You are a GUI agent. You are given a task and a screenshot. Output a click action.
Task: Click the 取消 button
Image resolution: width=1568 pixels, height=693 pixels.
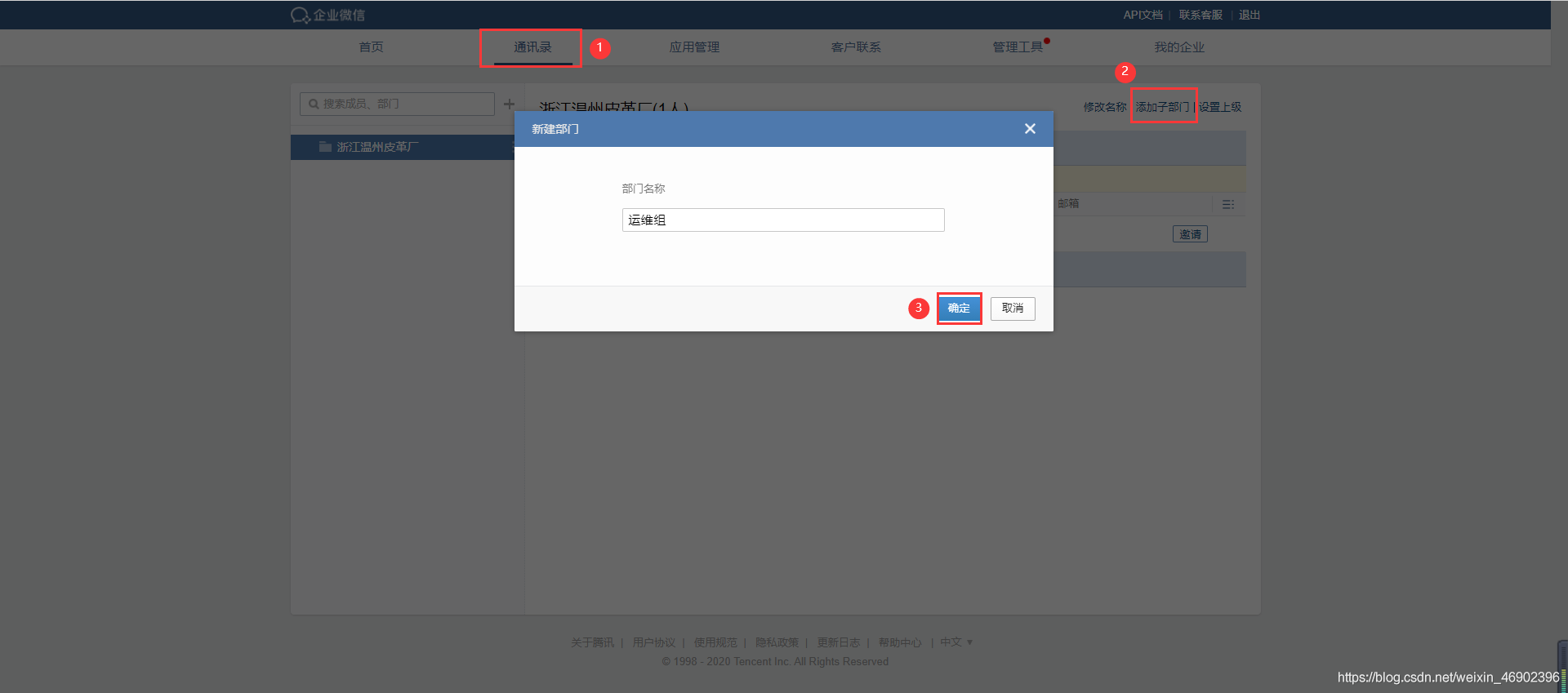point(1013,309)
